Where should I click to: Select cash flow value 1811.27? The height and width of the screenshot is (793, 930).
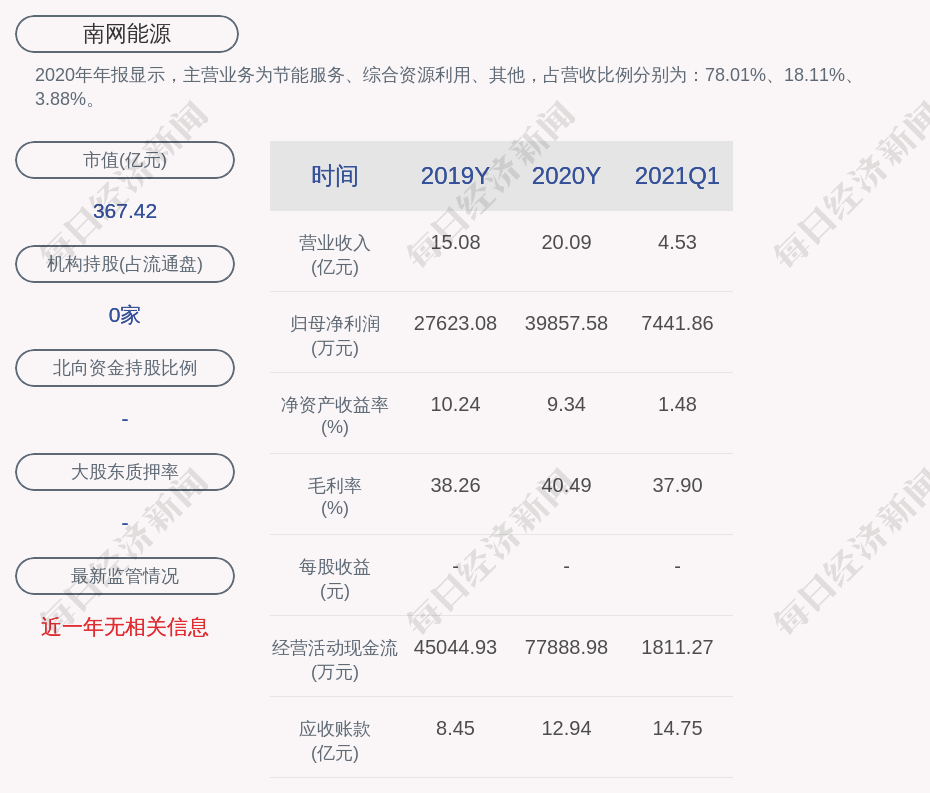(x=677, y=647)
